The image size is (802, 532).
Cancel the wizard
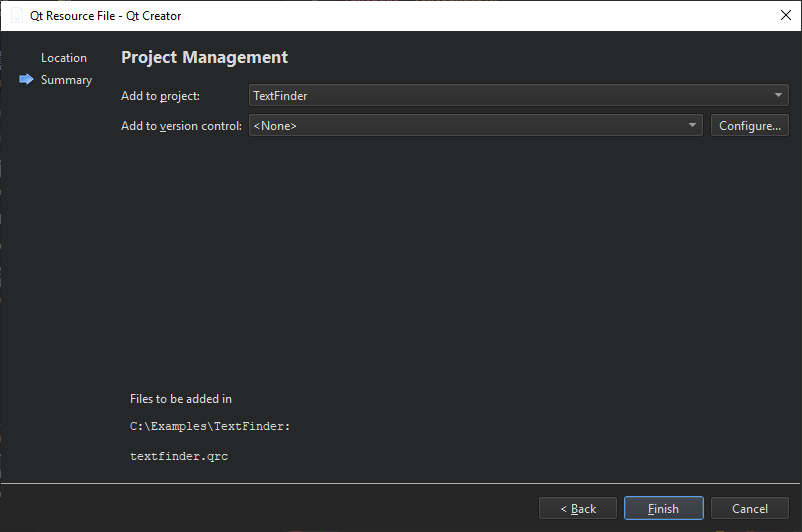pos(750,509)
